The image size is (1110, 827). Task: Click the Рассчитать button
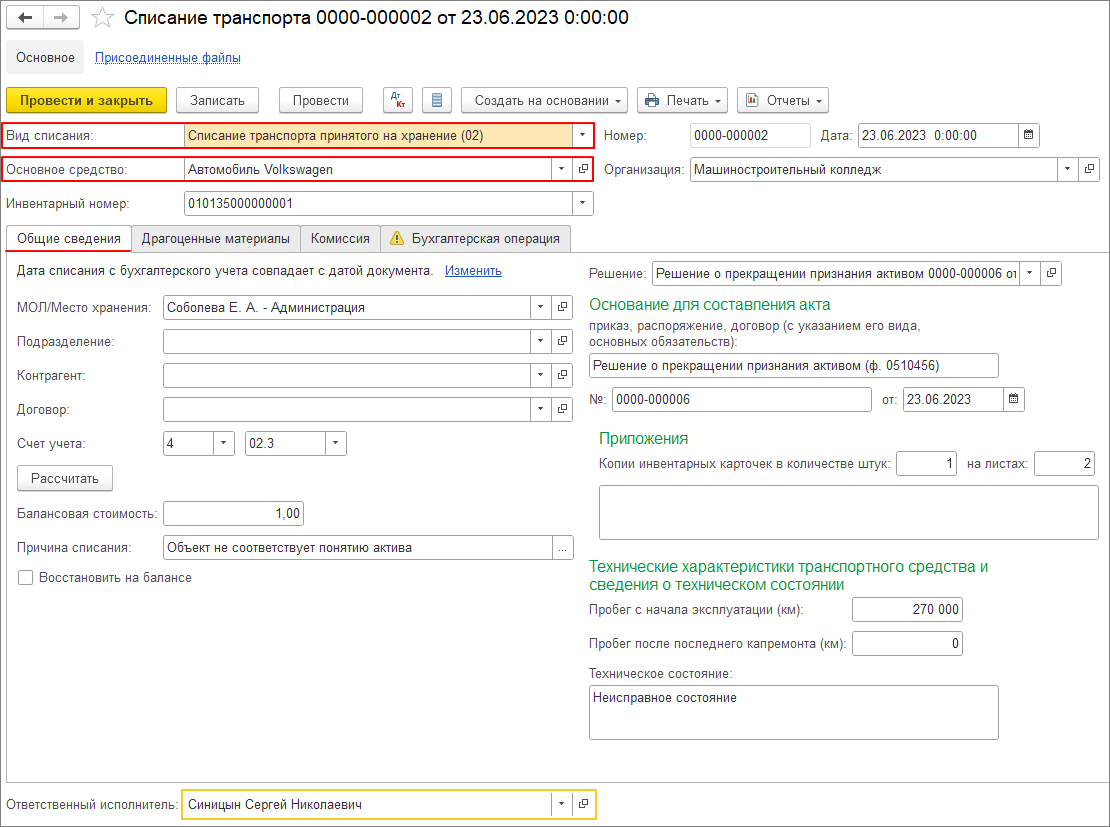pos(65,479)
